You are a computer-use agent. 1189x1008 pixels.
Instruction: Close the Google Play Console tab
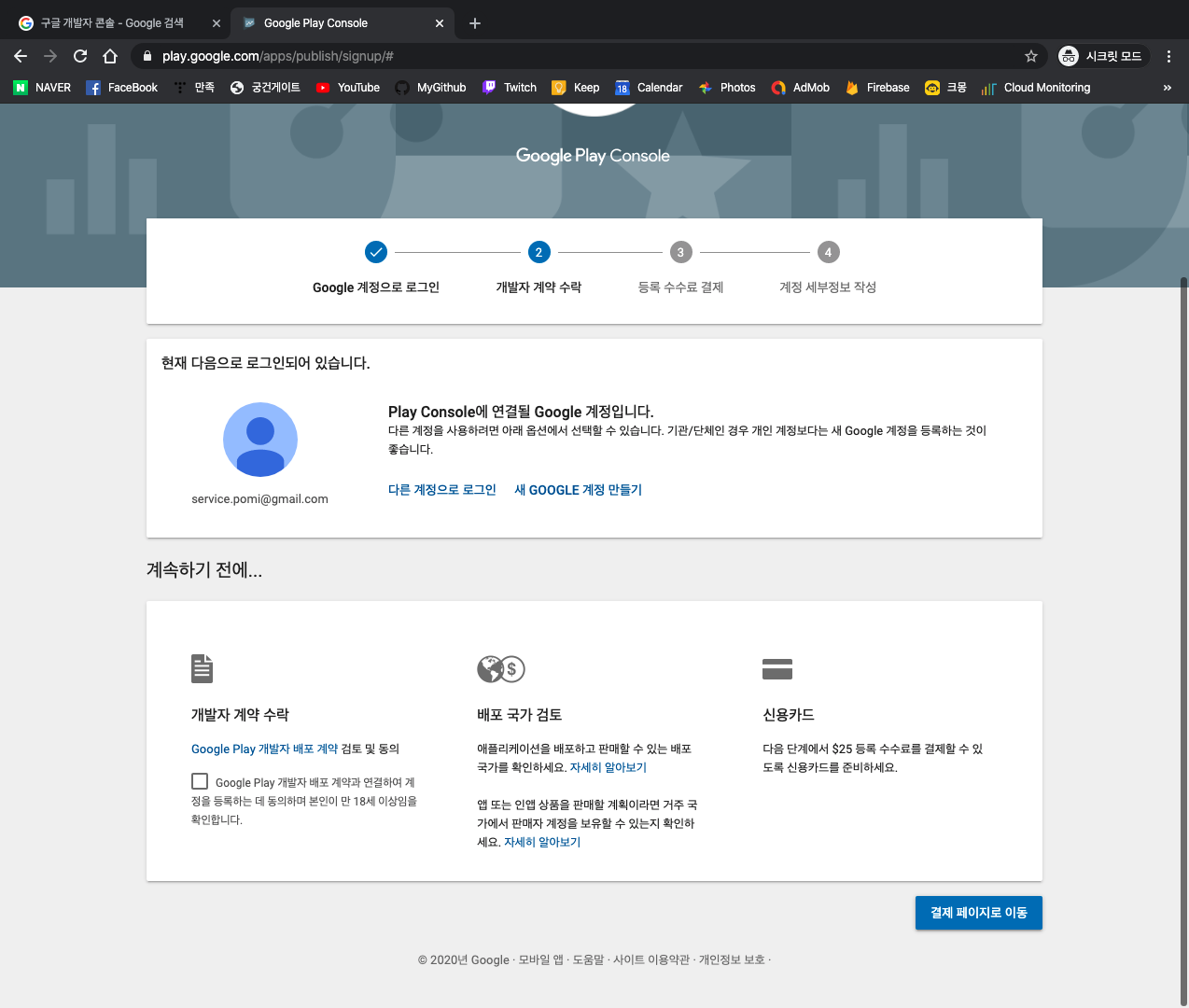pyautogui.click(x=440, y=23)
